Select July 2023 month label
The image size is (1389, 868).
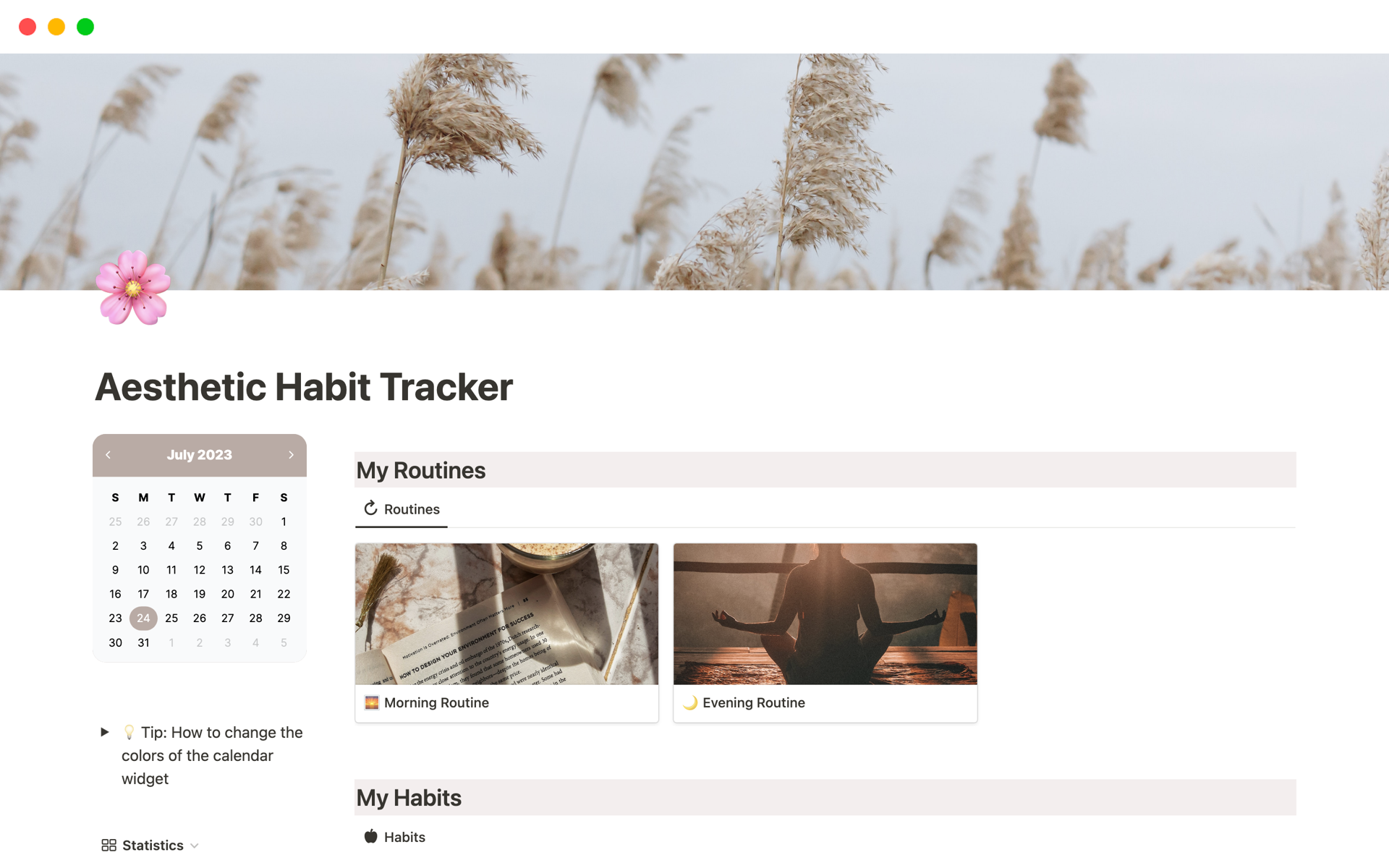(199, 454)
